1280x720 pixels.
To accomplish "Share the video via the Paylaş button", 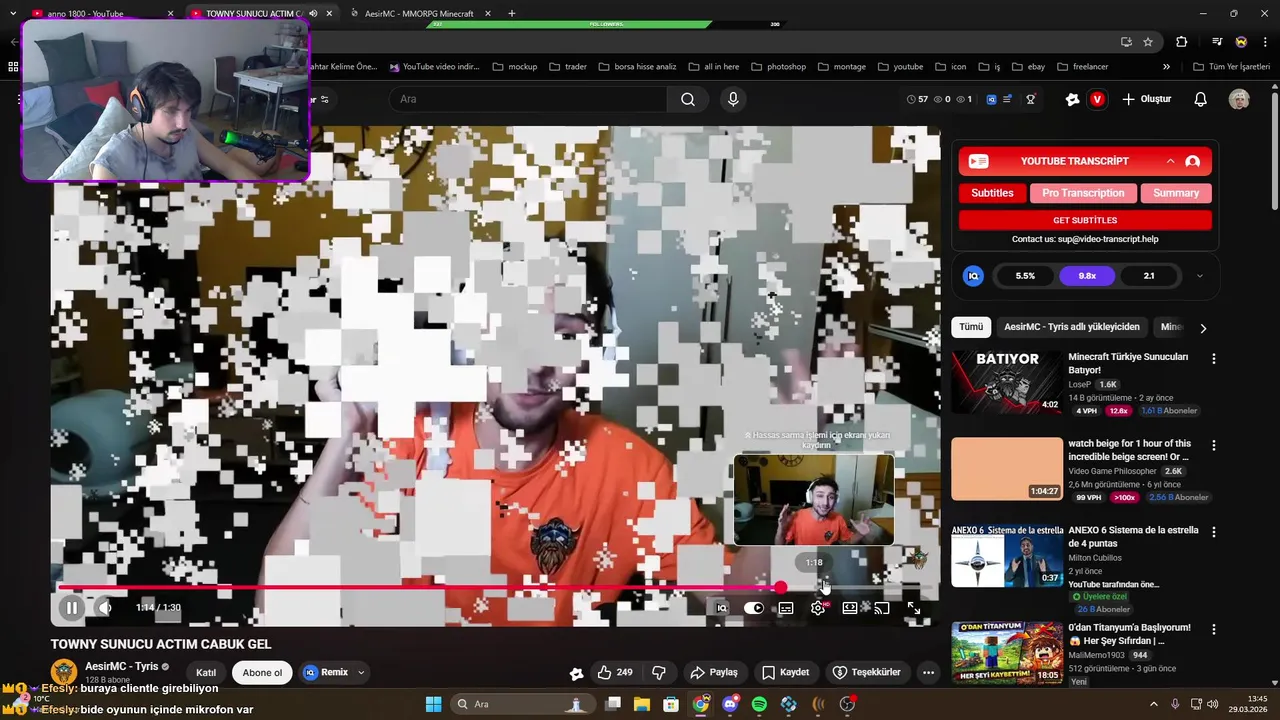I will point(714,672).
